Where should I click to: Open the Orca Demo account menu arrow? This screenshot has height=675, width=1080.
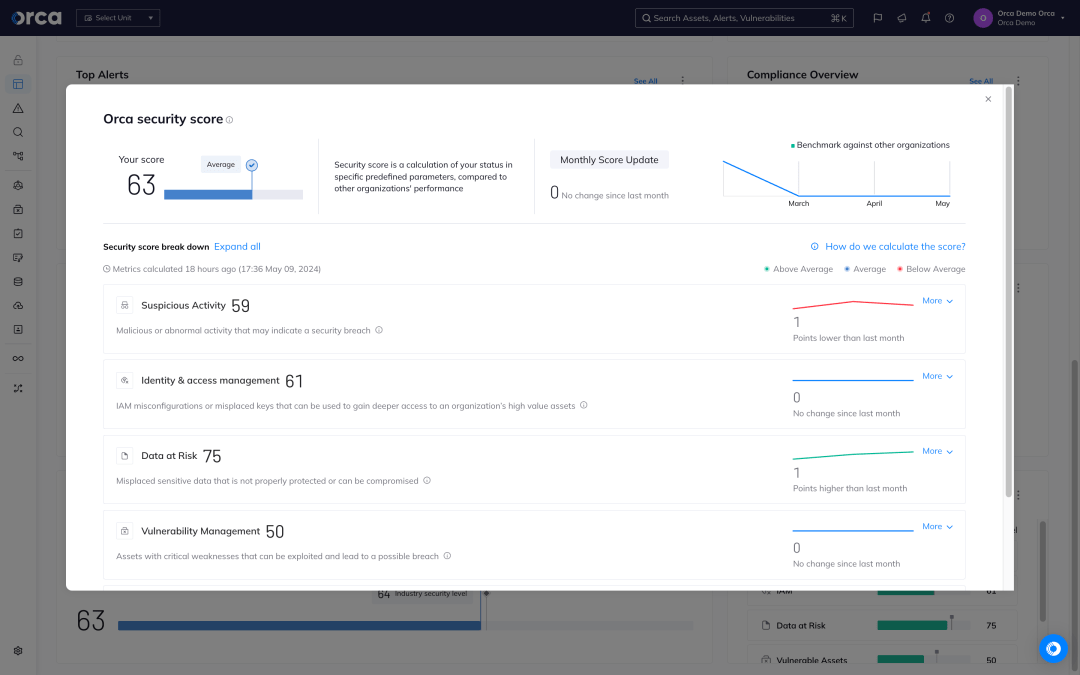1063,18
